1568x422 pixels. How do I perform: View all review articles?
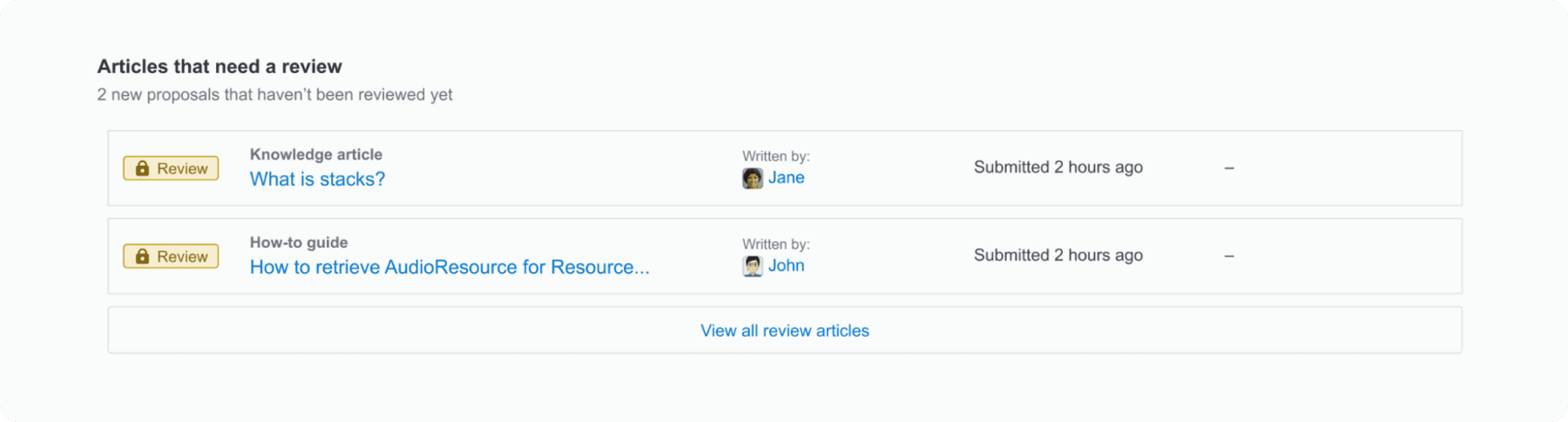click(x=785, y=330)
